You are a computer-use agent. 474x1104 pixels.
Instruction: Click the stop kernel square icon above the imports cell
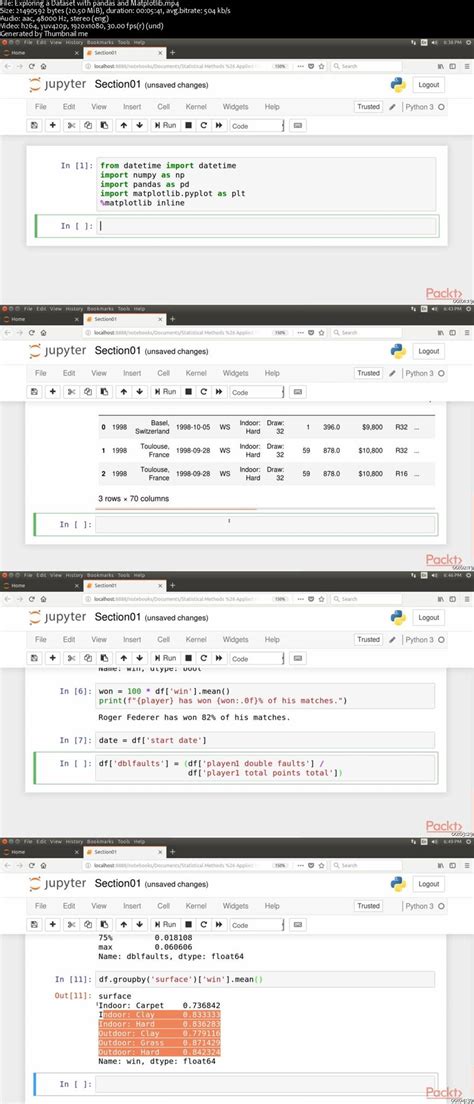pyautogui.click(x=188, y=125)
